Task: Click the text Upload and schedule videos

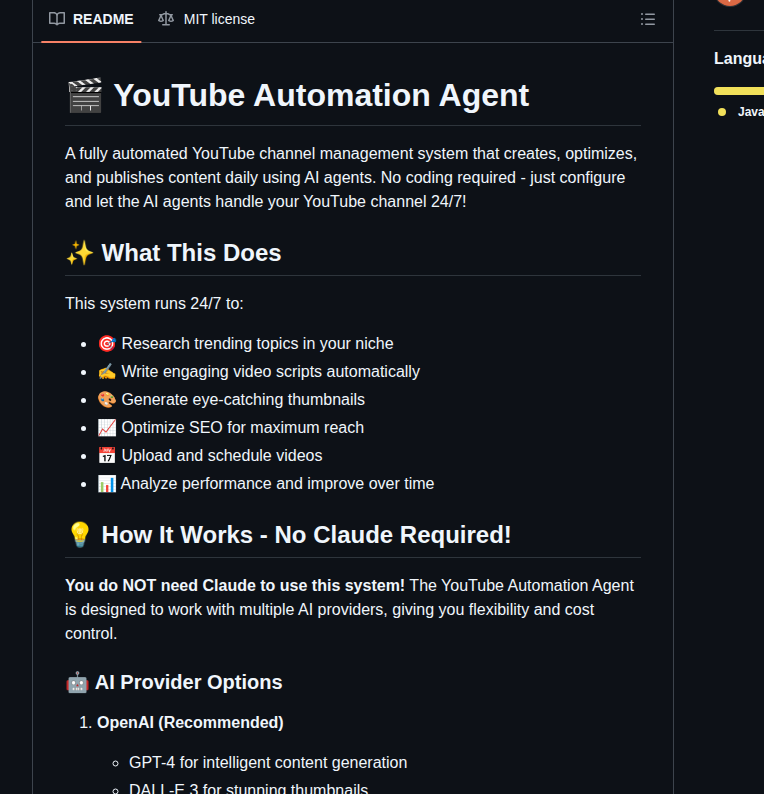Action: 222,456
